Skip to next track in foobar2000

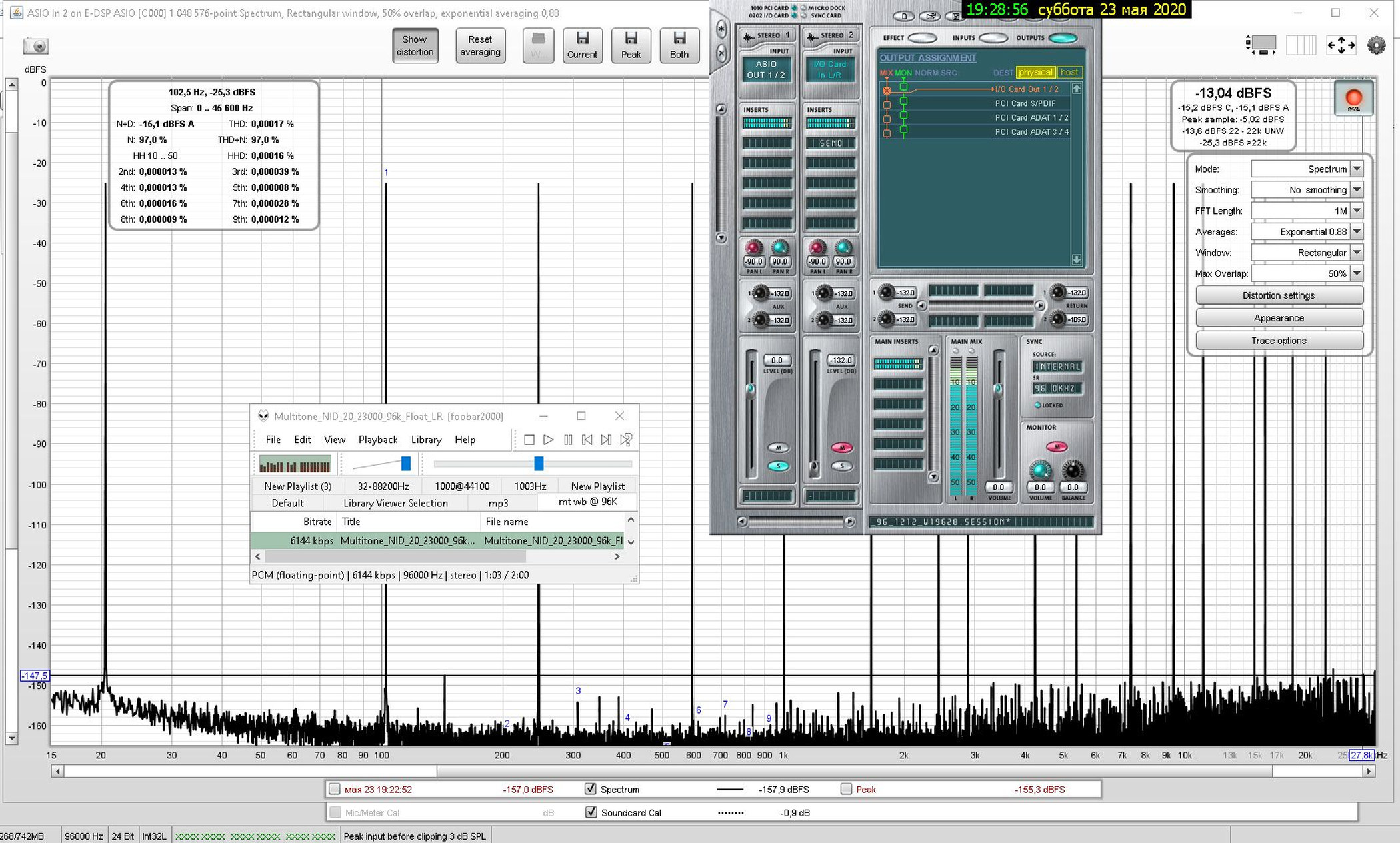coord(606,440)
